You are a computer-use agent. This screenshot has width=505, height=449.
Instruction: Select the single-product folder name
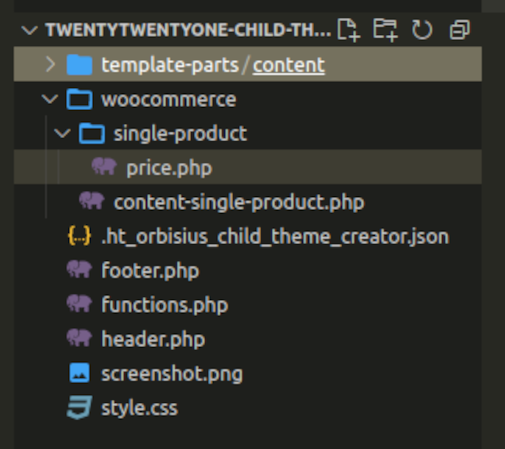(180, 134)
